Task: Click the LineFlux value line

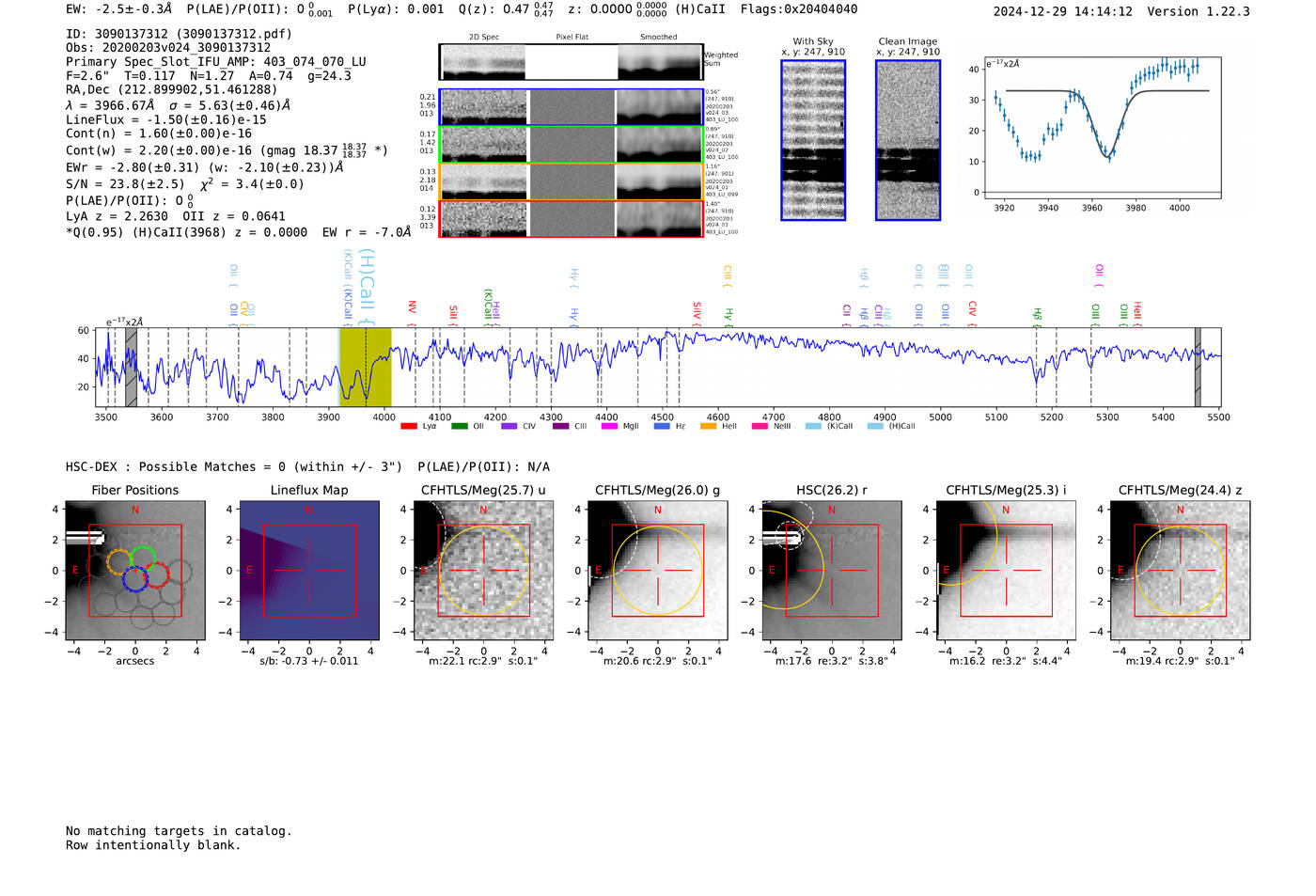Action: tap(166, 120)
